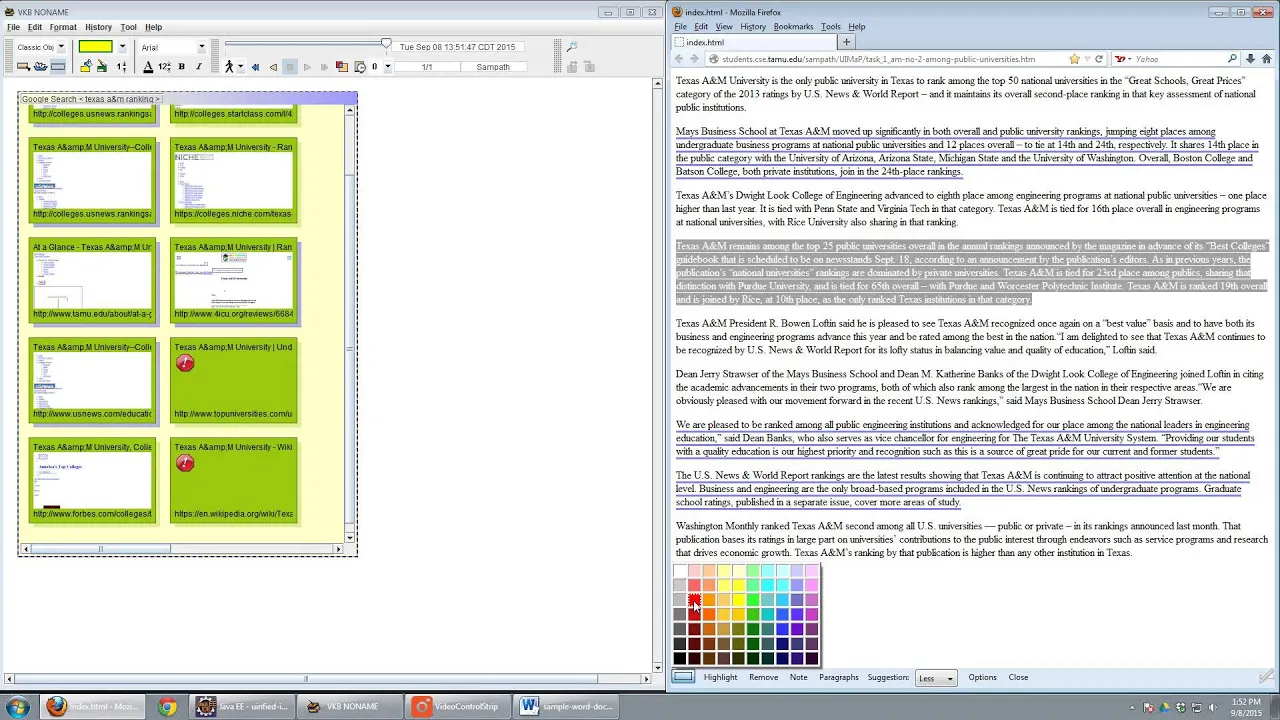Open the Firefox taskbar button 'index.html'
1280x720 pixels.
(93, 706)
